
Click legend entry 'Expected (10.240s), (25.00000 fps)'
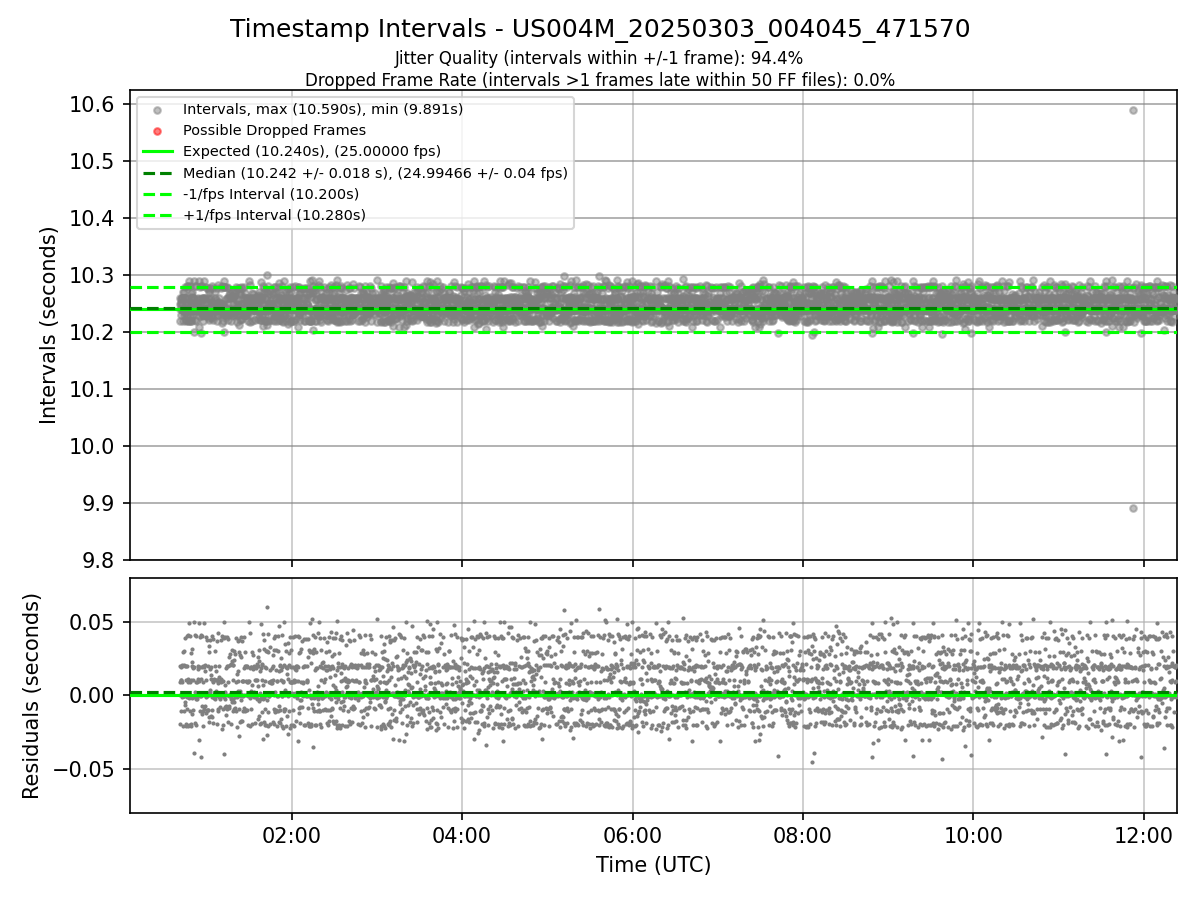312,151
